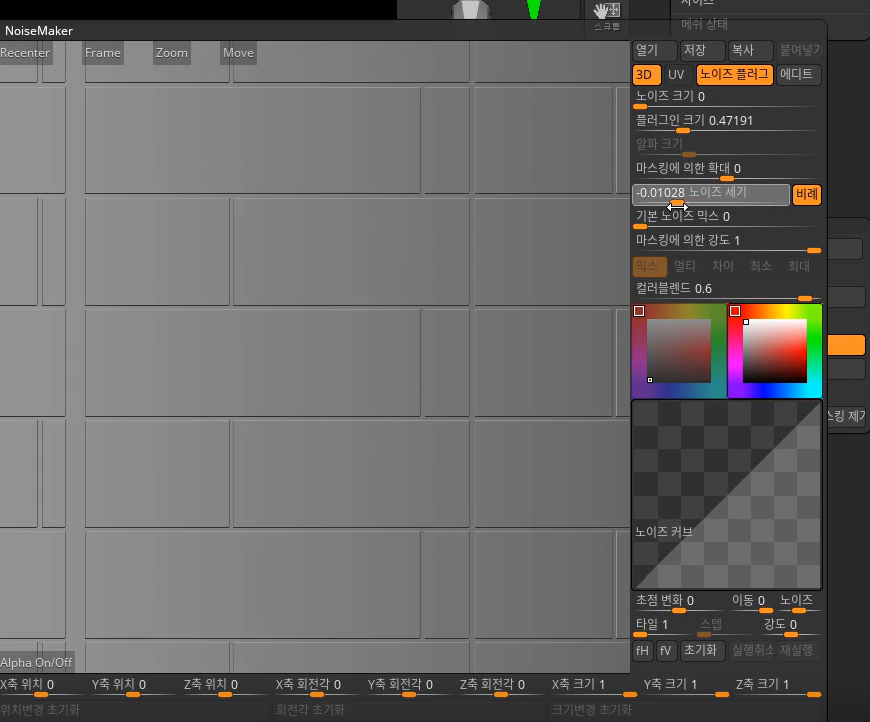Click the 노이즈 커브 curve editor

tap(726, 495)
